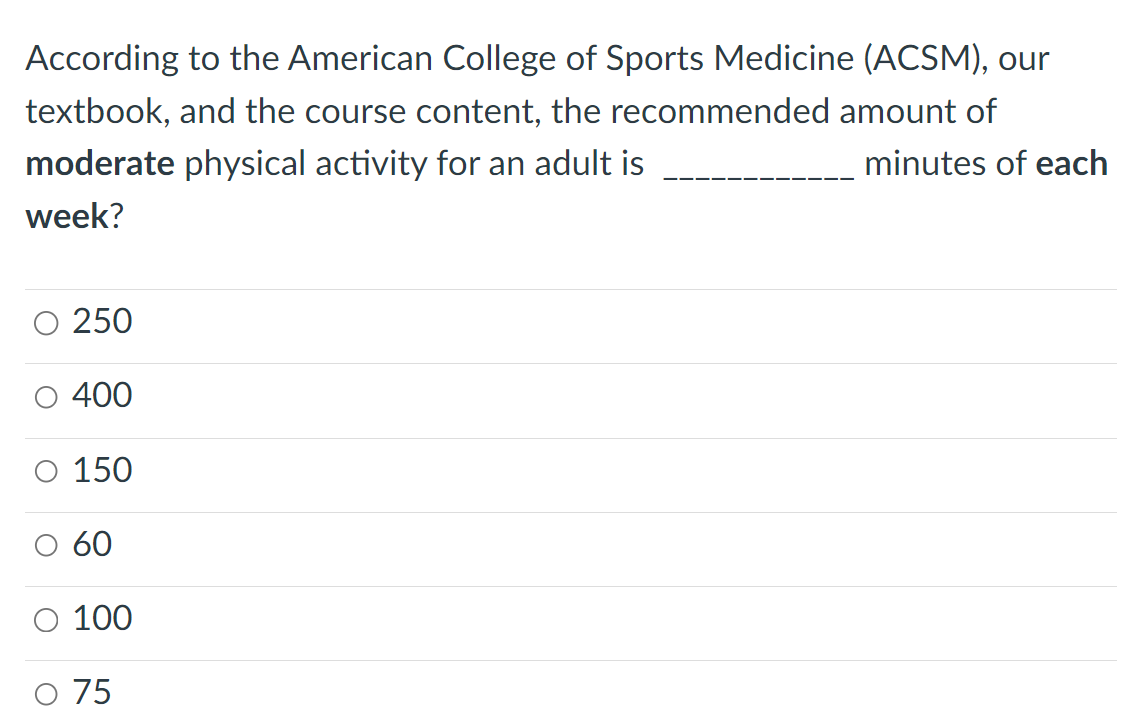
Task: Click the '75' answer label text
Action: click(x=92, y=692)
